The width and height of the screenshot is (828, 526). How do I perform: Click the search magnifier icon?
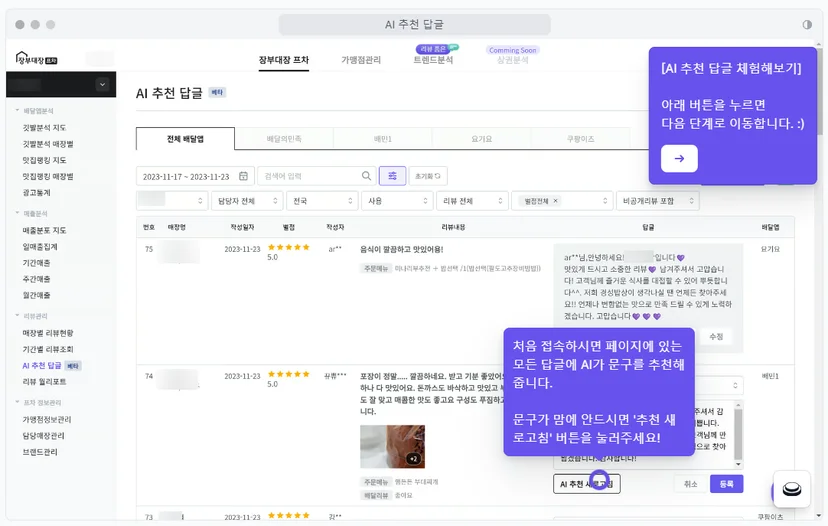[x=366, y=176]
